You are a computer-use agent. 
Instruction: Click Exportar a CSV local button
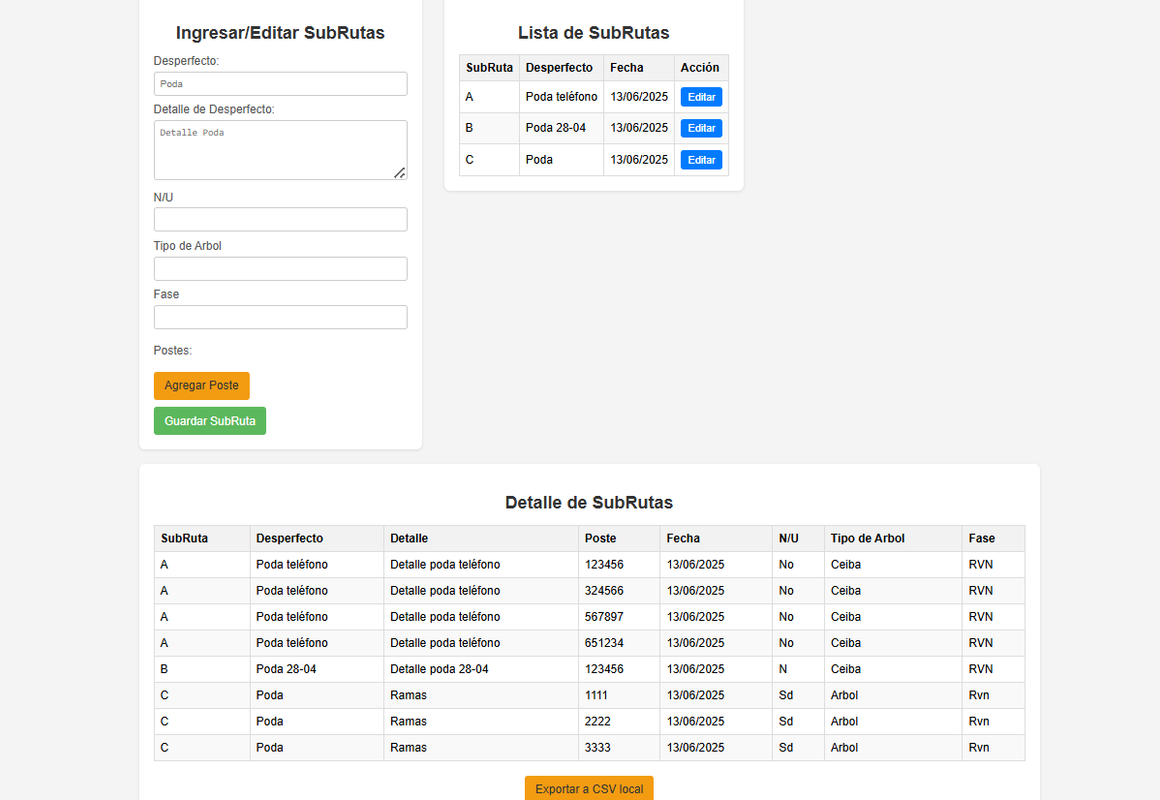[x=589, y=789]
